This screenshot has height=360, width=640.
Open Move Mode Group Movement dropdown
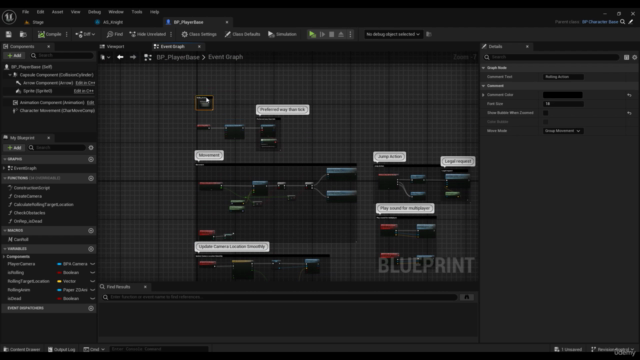(562, 131)
